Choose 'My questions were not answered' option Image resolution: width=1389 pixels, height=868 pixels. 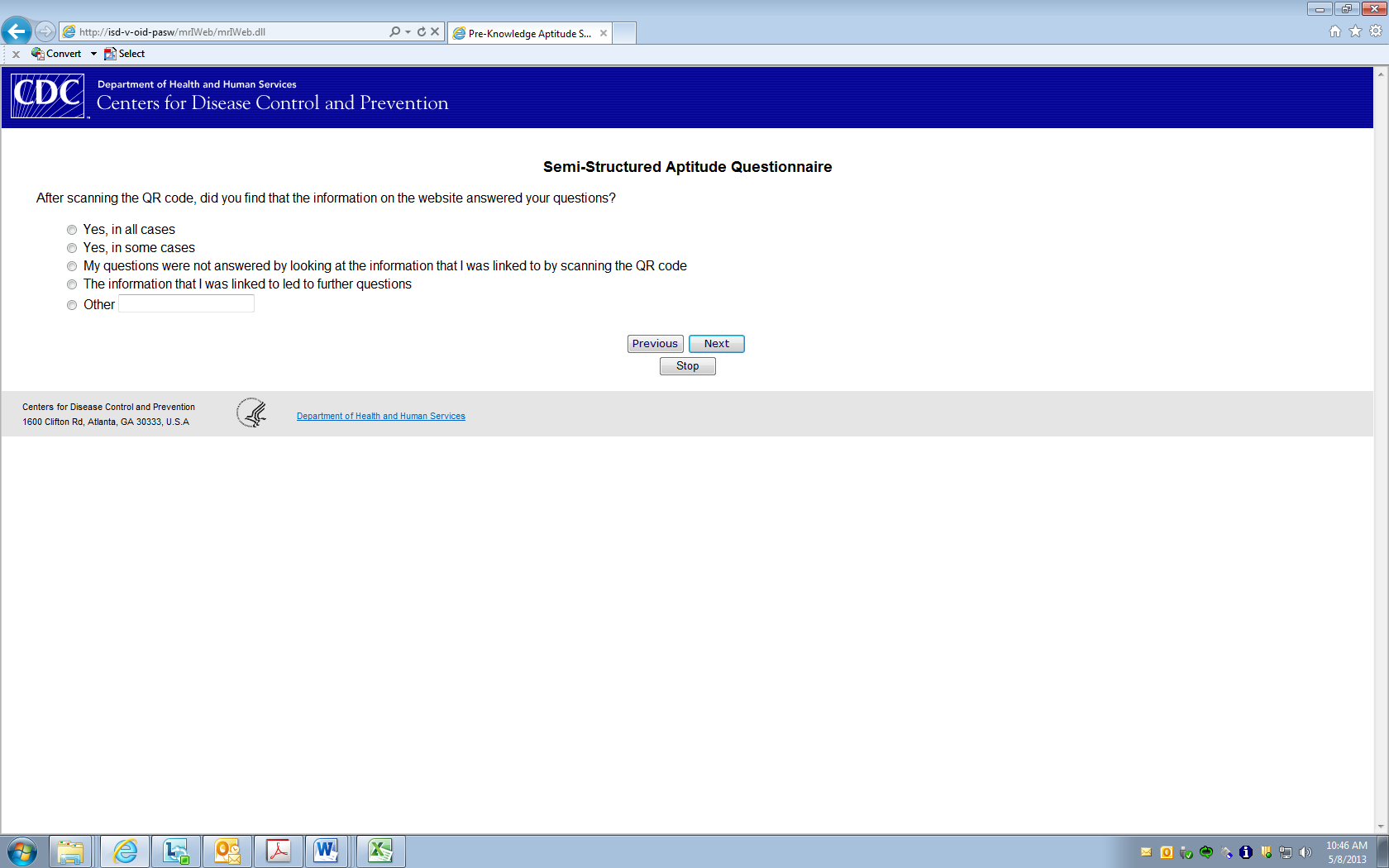point(72,266)
